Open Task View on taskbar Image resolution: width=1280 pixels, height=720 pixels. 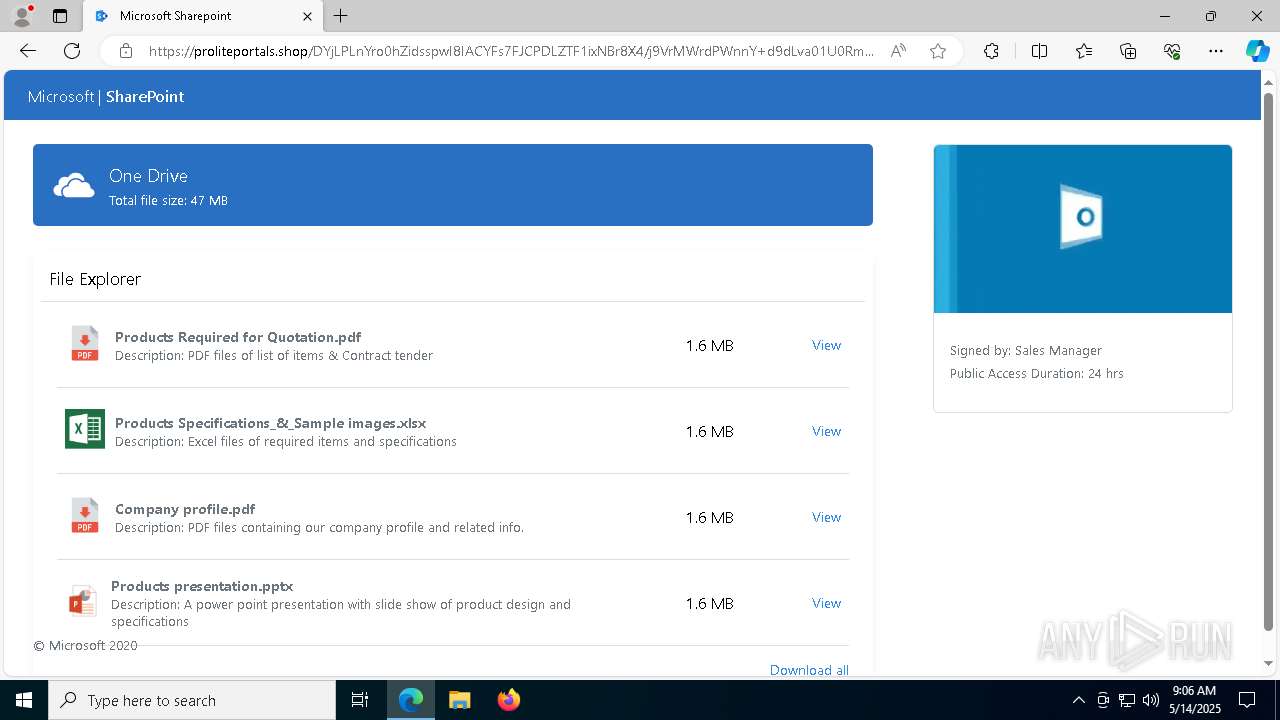point(360,700)
